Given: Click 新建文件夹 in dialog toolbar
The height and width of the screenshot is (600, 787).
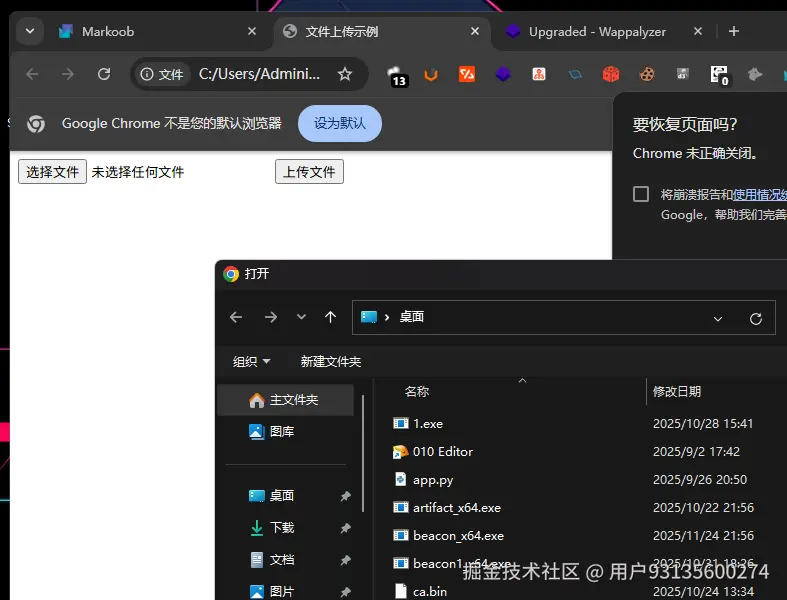Looking at the screenshot, I should point(331,362).
